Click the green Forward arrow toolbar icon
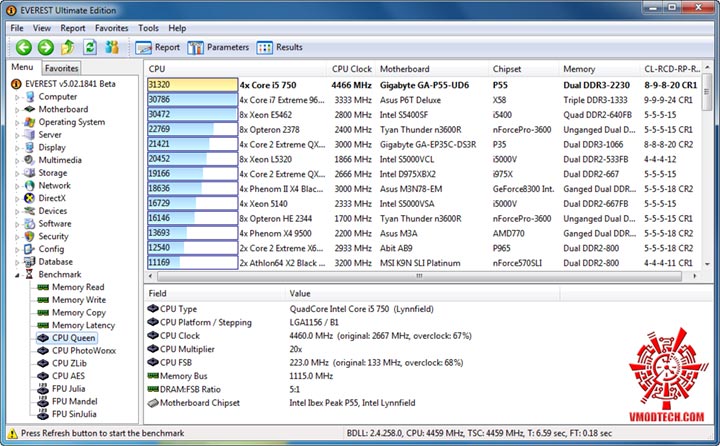 [x=45, y=47]
